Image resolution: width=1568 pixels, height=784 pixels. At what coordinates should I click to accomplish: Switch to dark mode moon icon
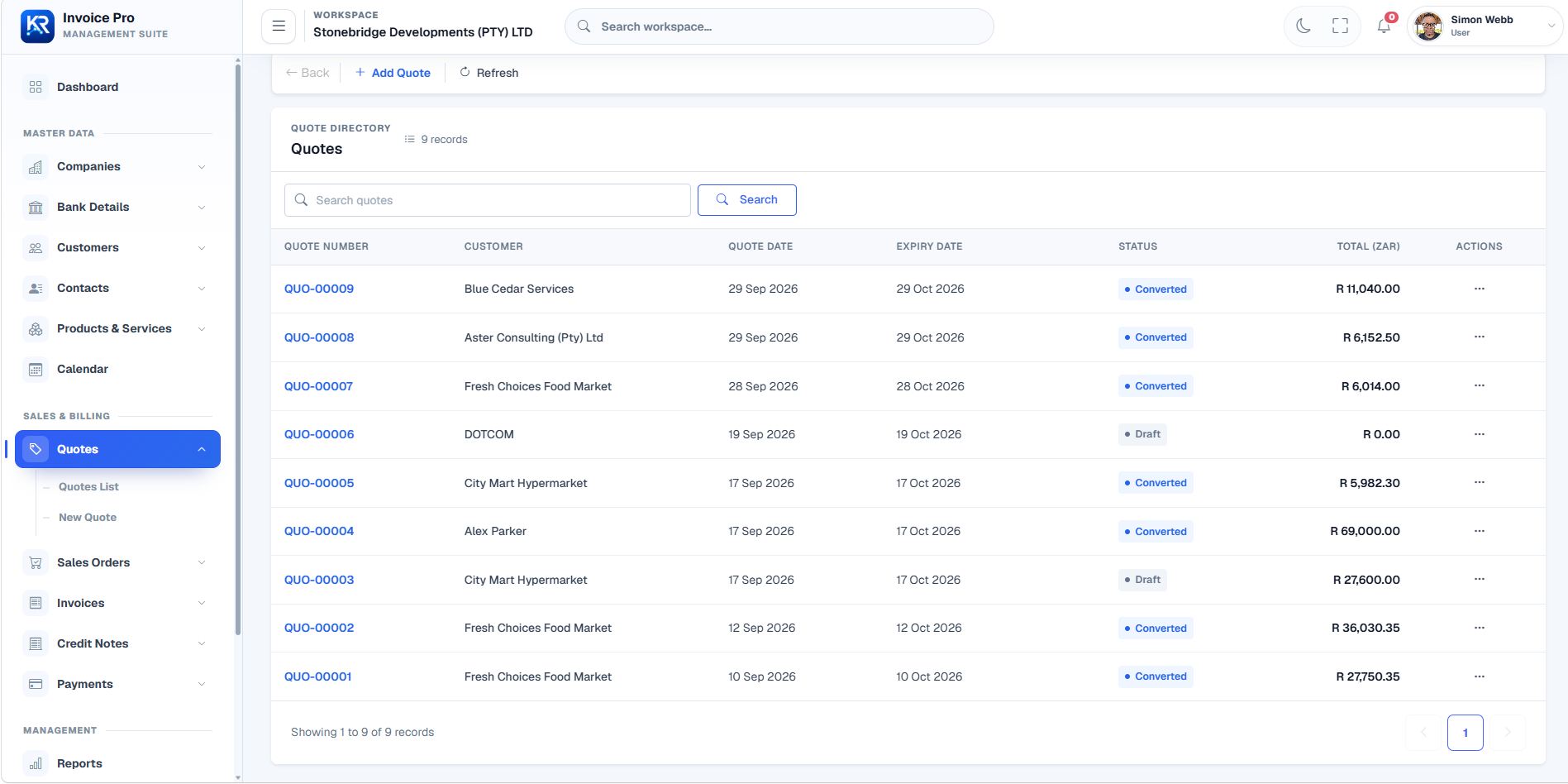click(x=1303, y=26)
